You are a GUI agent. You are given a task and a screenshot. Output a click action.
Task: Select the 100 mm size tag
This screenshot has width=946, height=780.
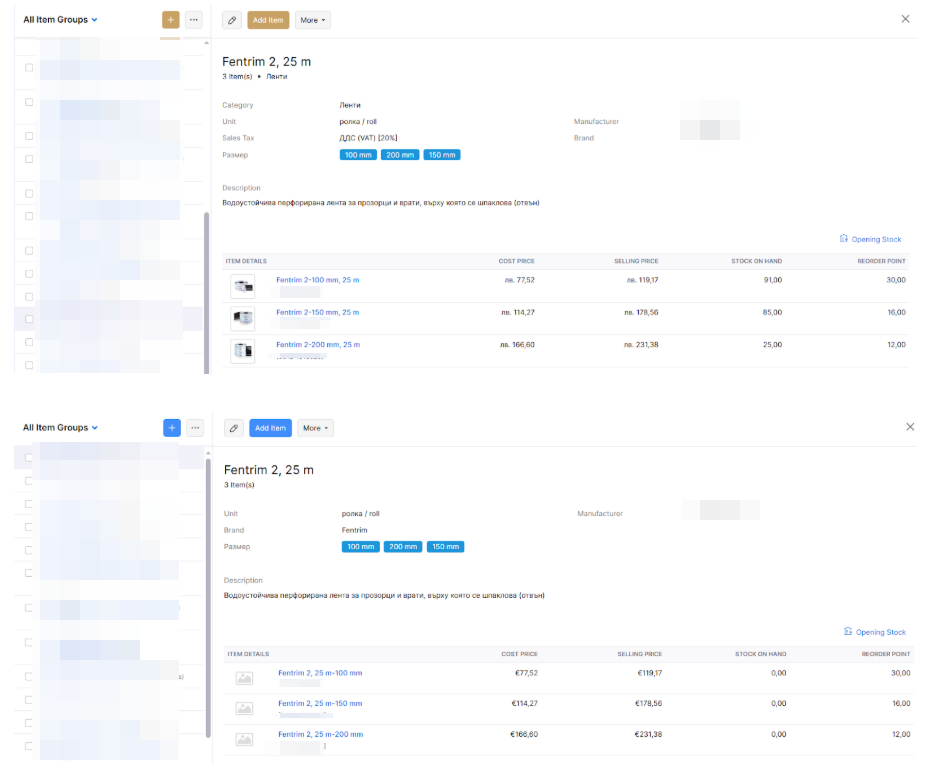(358, 154)
